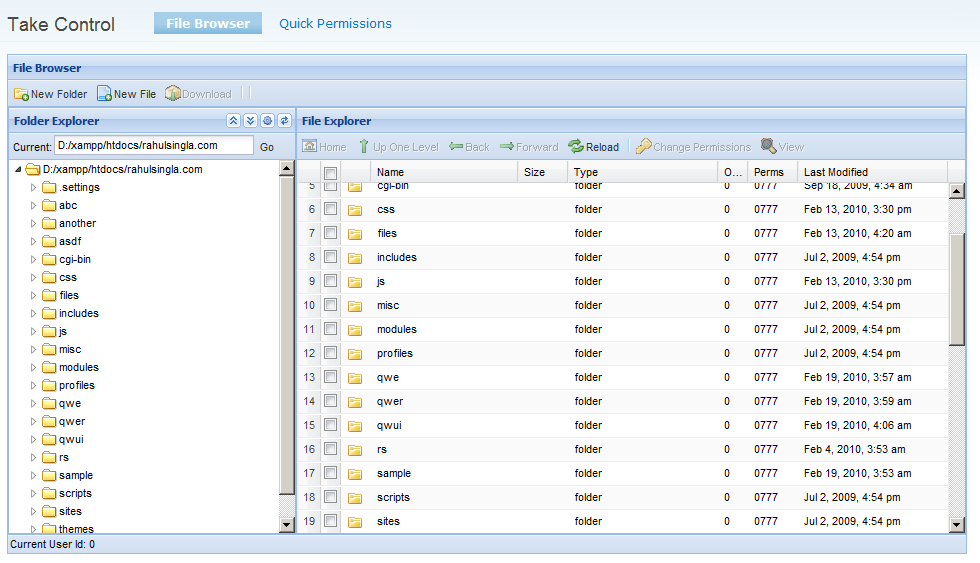This screenshot has width=980, height=563.
Task: Expand the .settings tree node
Action: pos(33,187)
